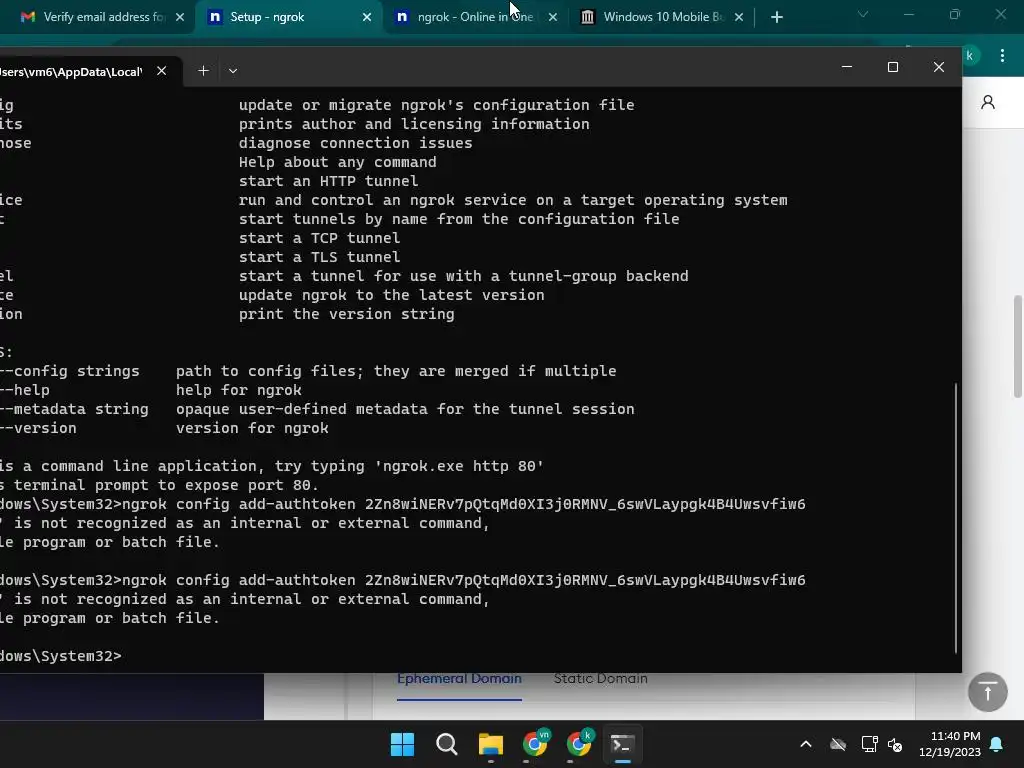
Task: Click the "'ngrok.exe http 80'" text
Action: pos(458,466)
